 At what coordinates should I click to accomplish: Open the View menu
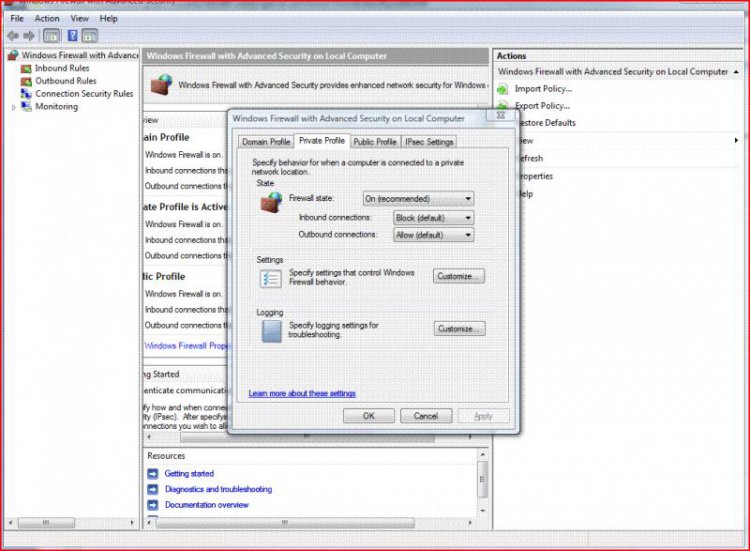[x=79, y=19]
